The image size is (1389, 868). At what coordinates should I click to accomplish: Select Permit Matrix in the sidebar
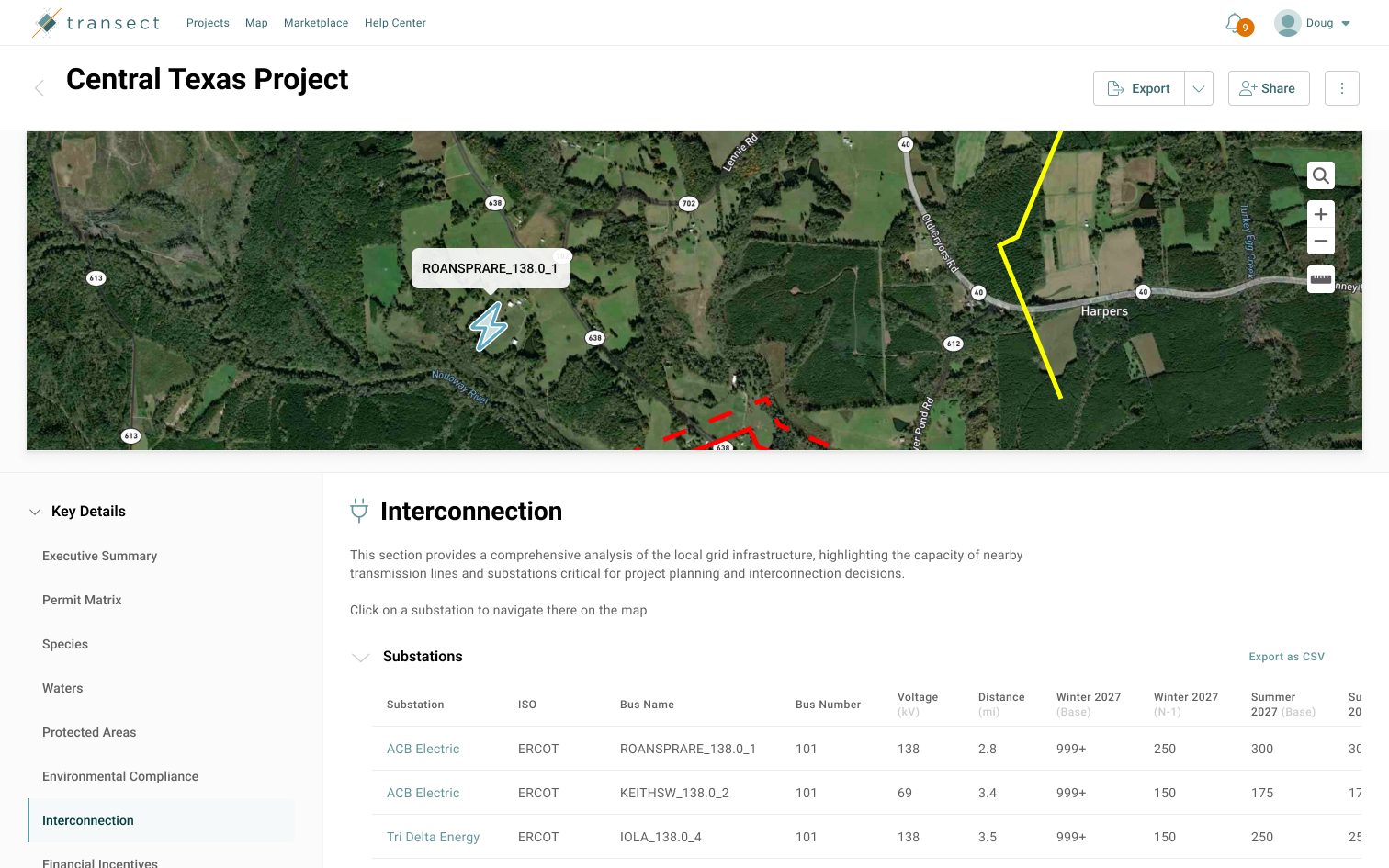(82, 600)
